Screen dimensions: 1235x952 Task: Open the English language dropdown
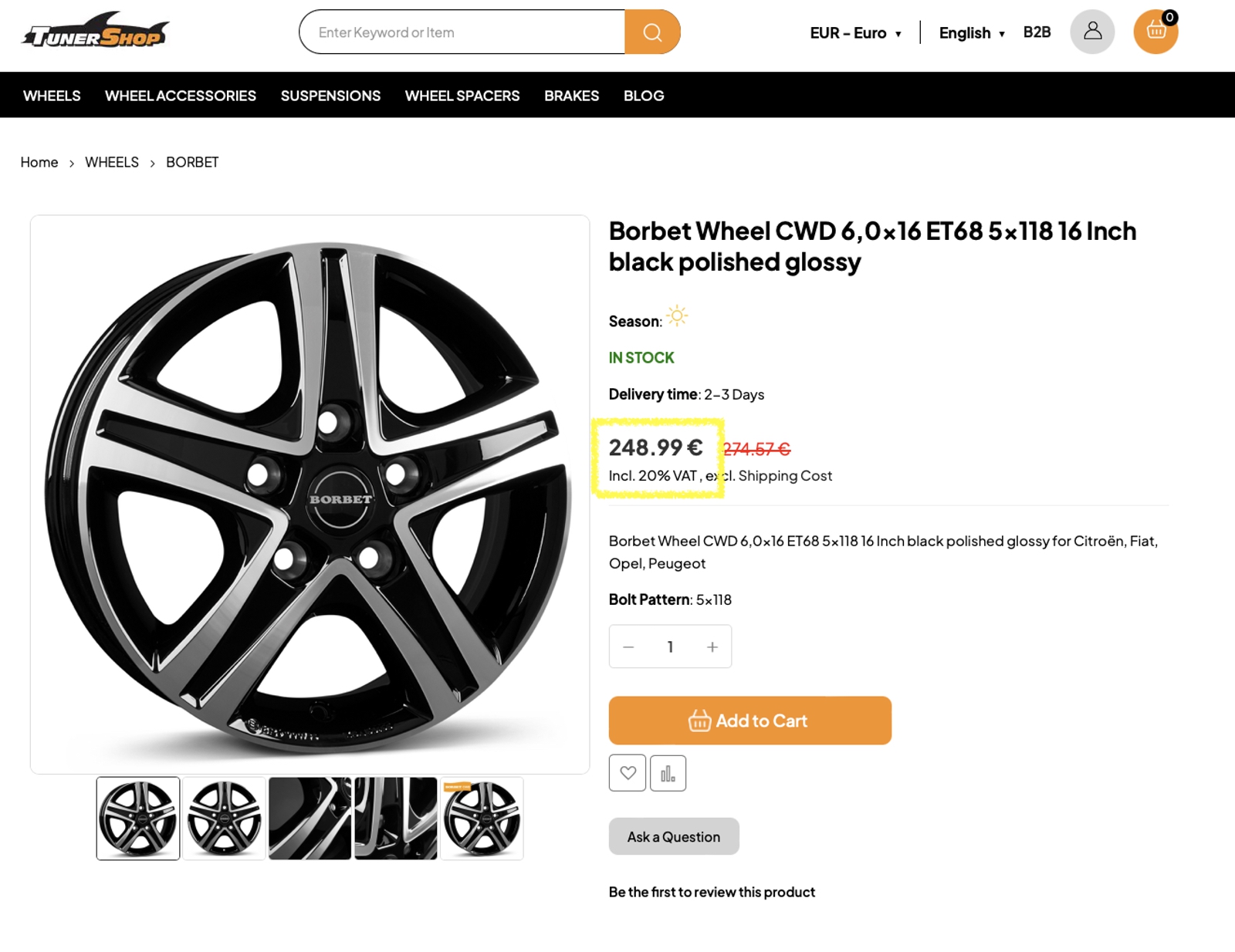(972, 33)
